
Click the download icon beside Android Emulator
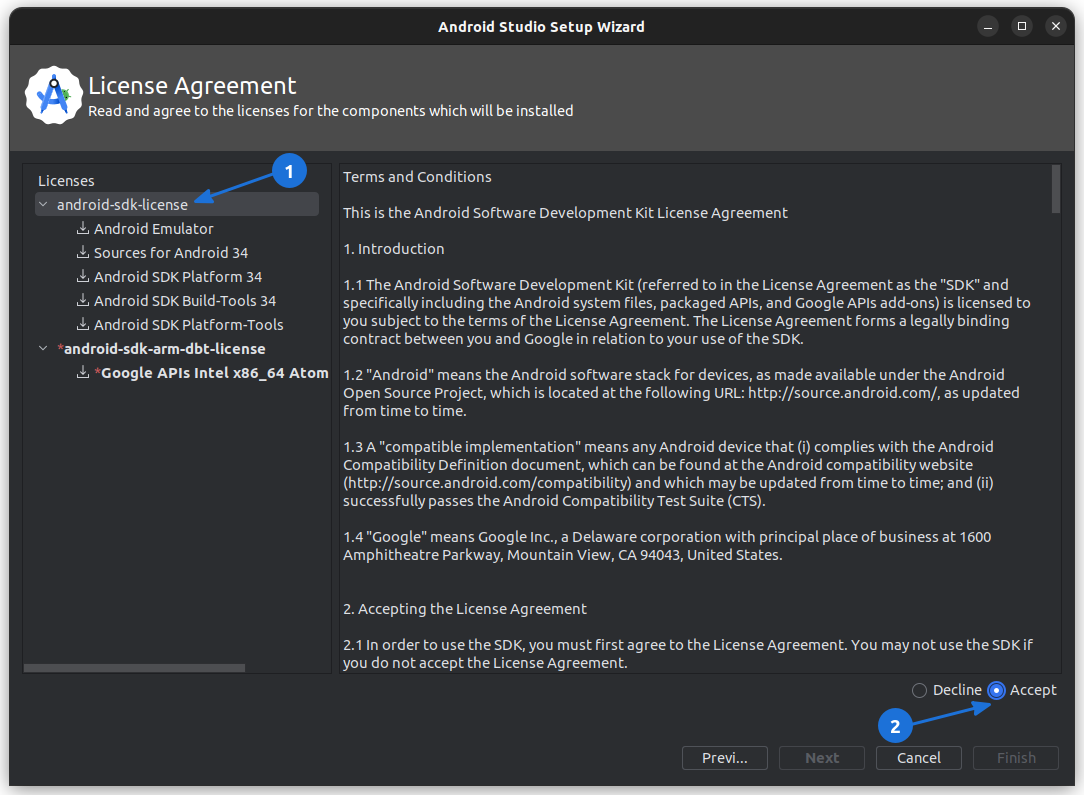coord(83,228)
